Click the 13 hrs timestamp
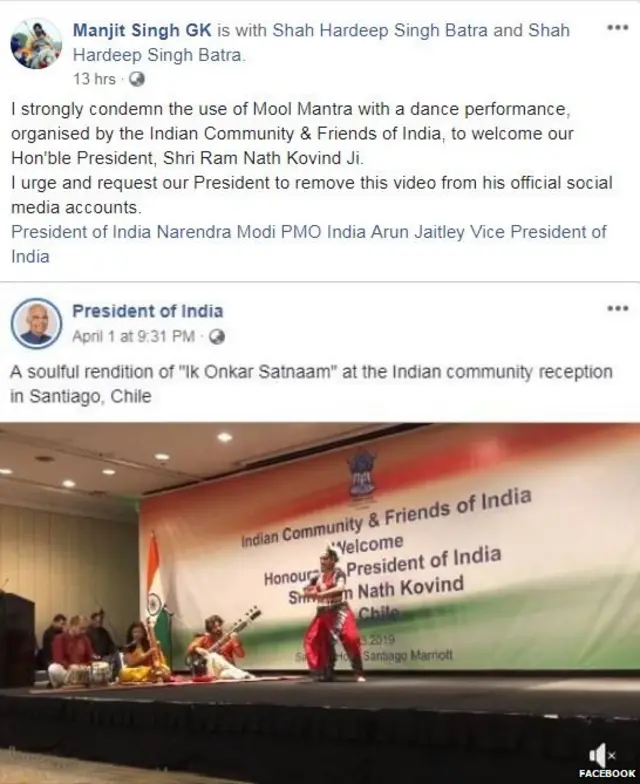This screenshot has width=640, height=784. click(x=94, y=79)
